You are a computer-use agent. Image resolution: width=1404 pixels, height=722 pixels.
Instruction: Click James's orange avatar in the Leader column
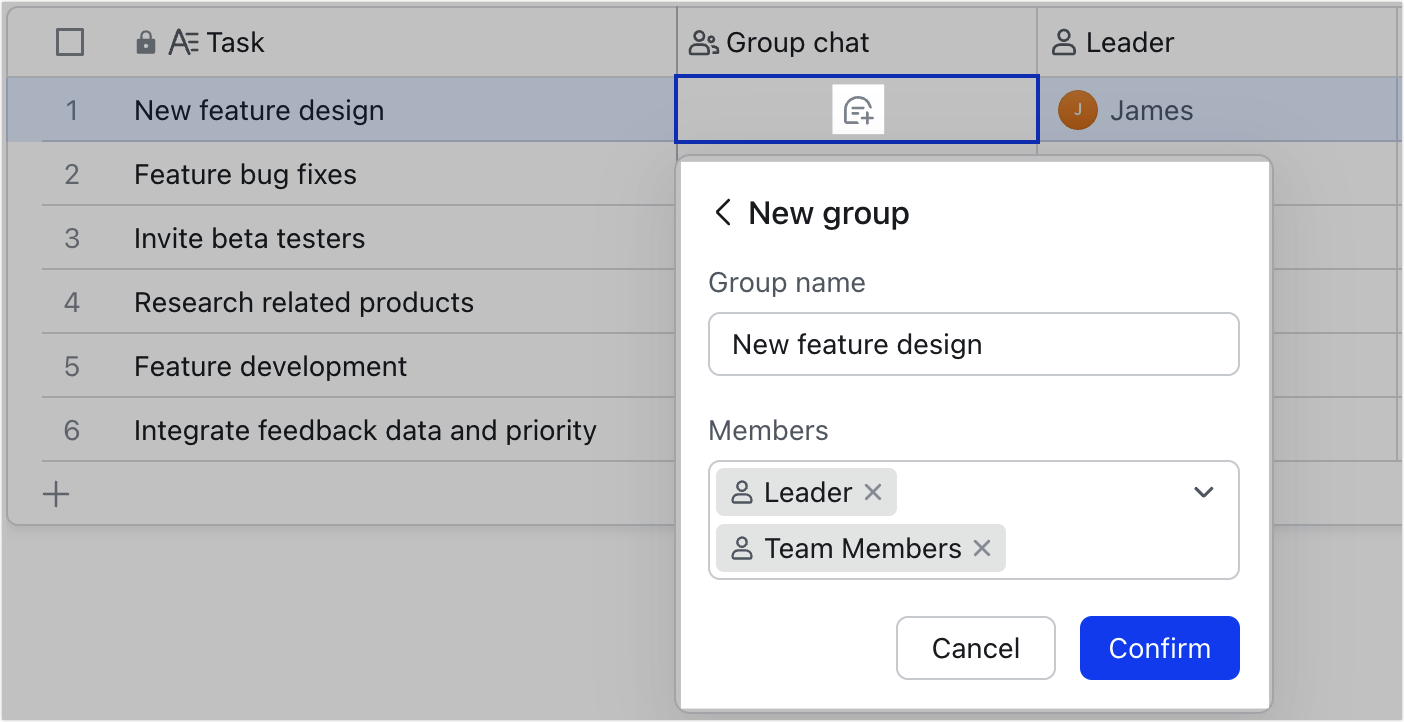pos(1077,111)
